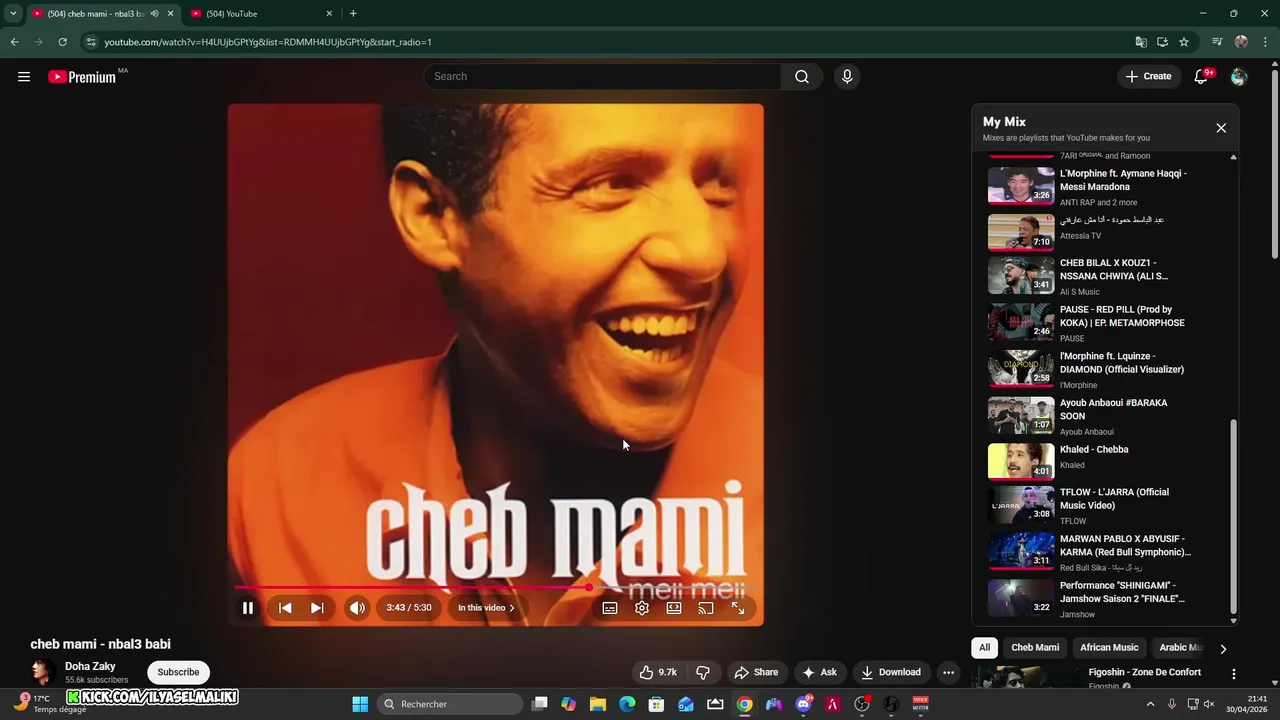This screenshot has width=1280, height=720.
Task: Show more filter chips arrow
Action: (x=1223, y=649)
